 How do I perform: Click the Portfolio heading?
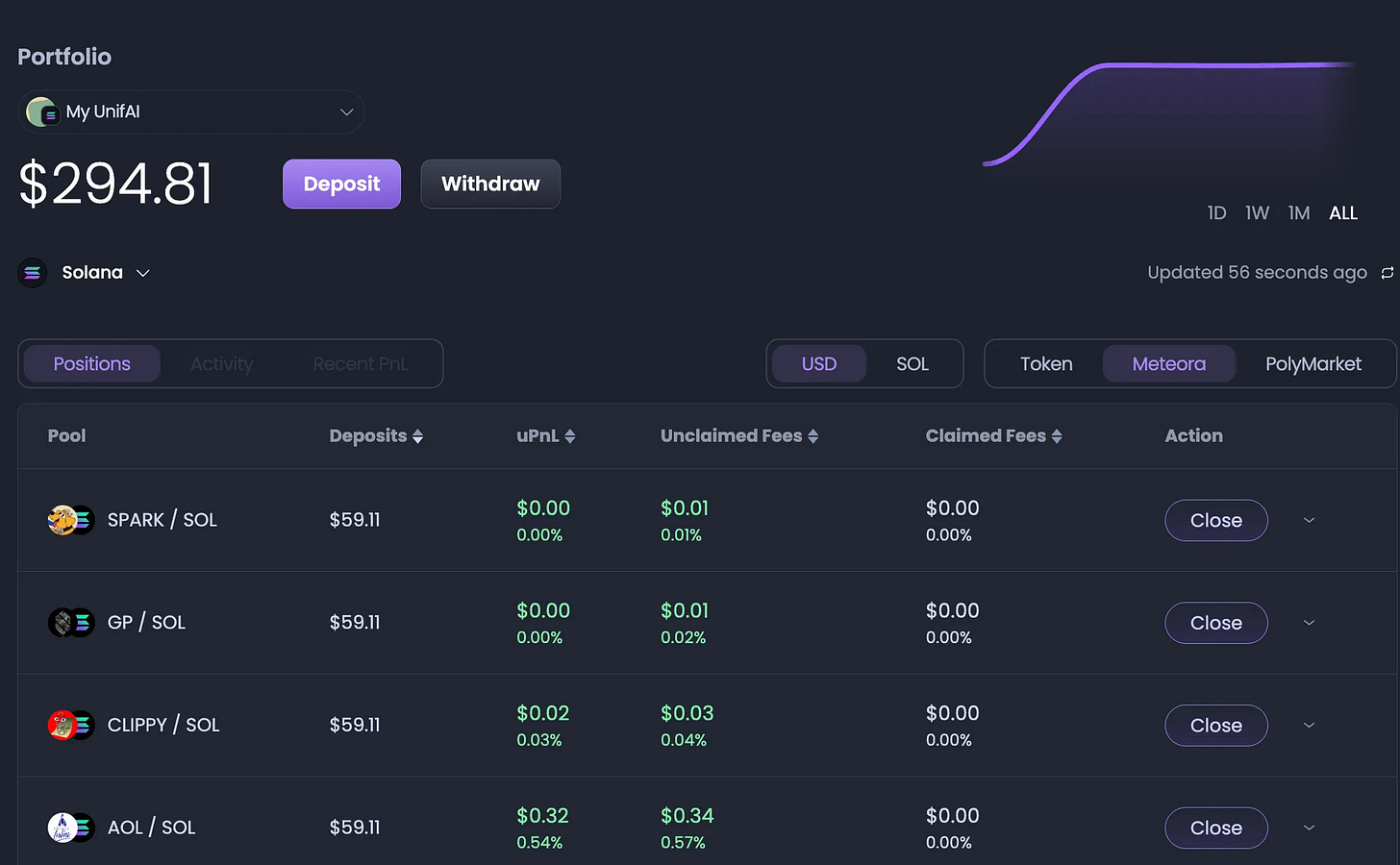64,57
